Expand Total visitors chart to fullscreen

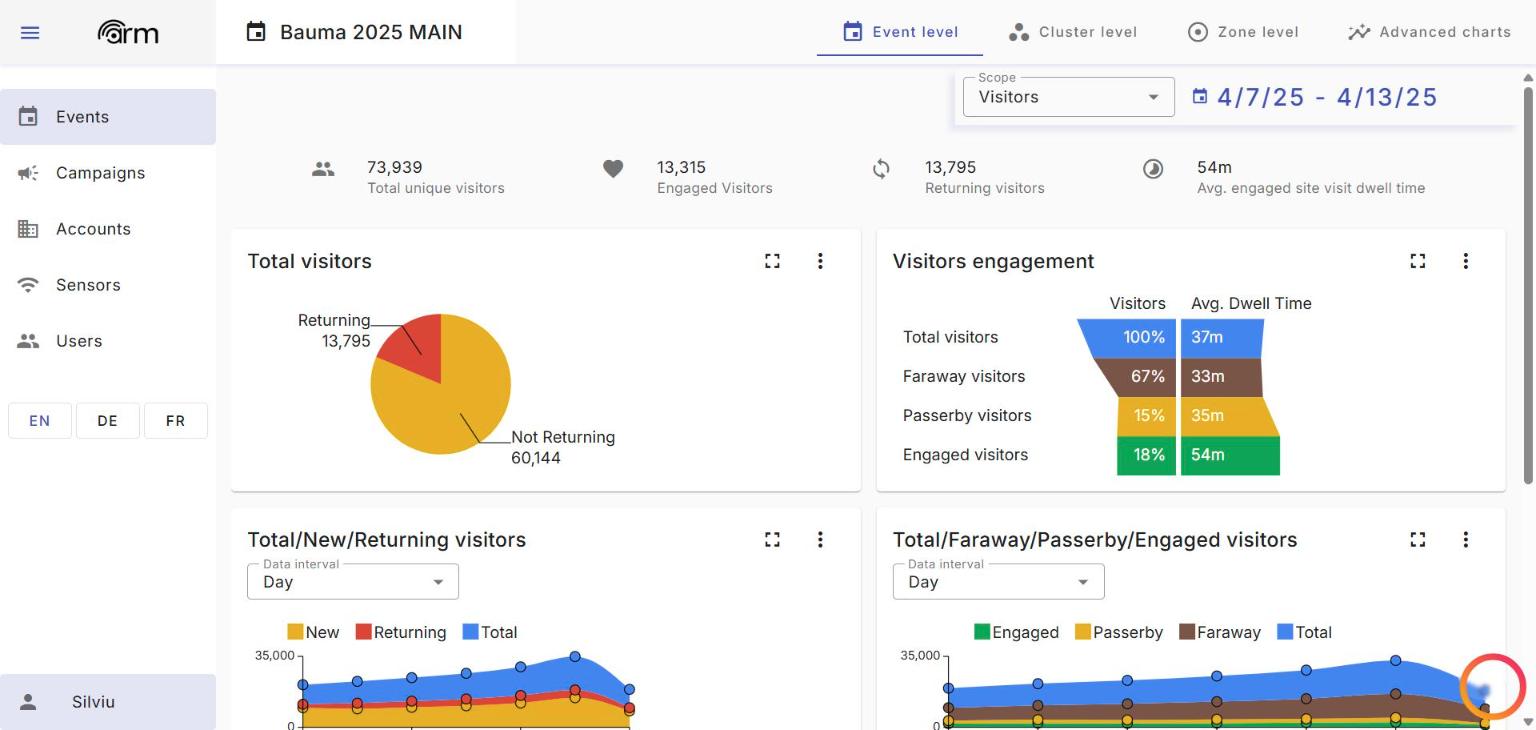[772, 261]
